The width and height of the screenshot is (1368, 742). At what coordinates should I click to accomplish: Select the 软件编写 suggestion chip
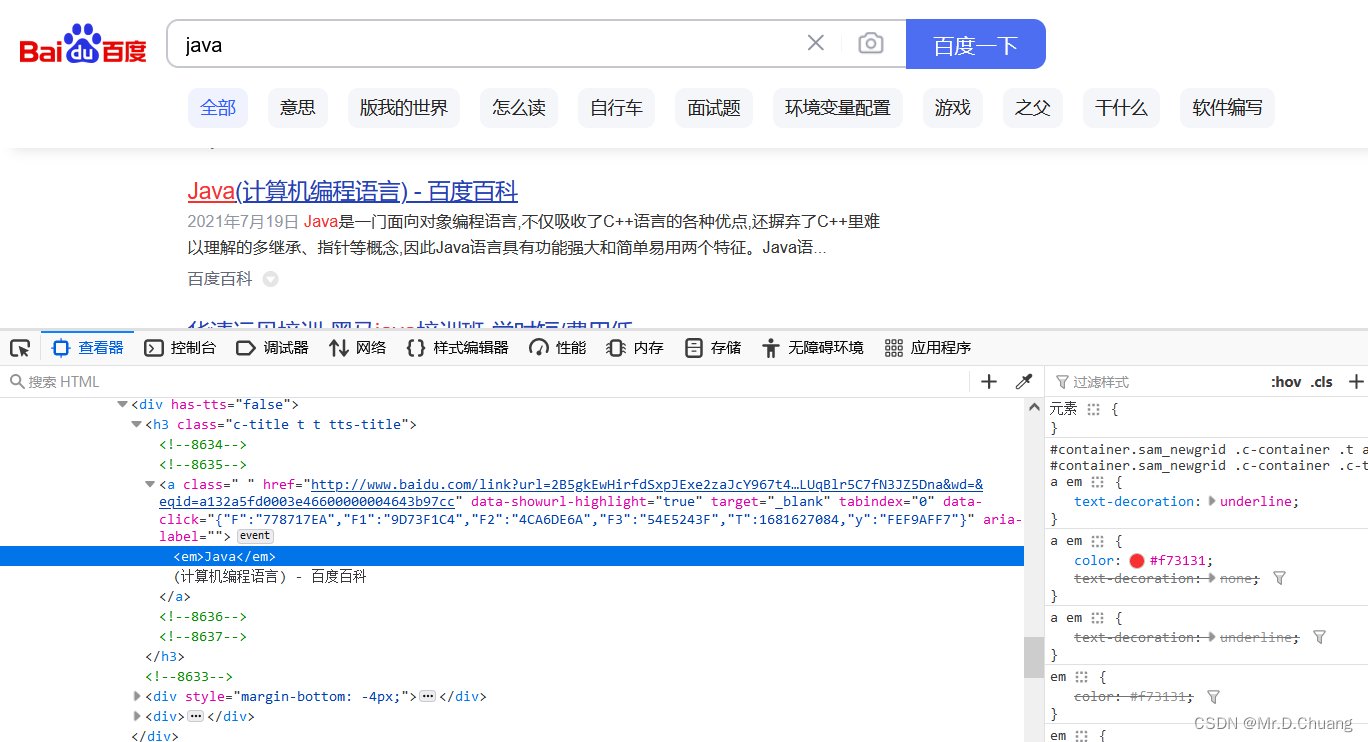1227,108
